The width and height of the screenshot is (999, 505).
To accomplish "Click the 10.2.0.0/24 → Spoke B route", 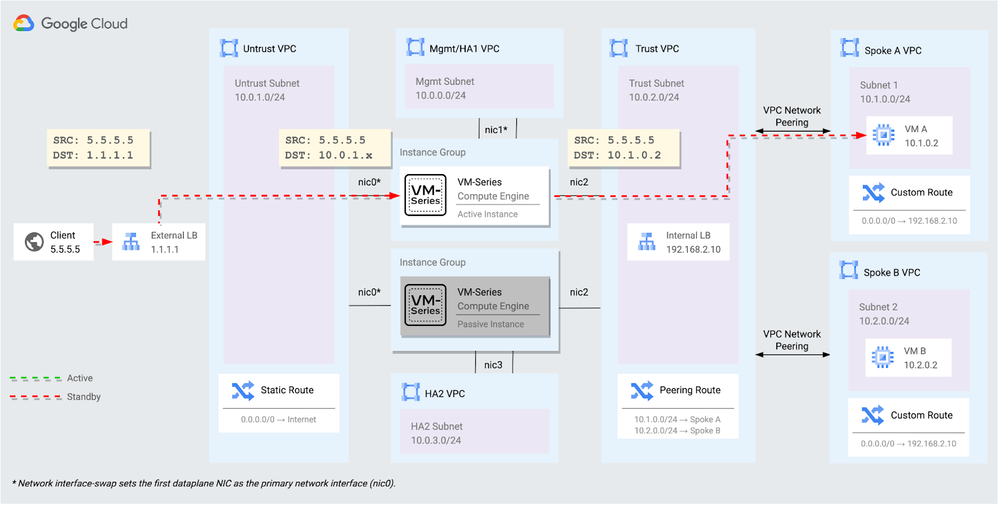I will (677, 430).
